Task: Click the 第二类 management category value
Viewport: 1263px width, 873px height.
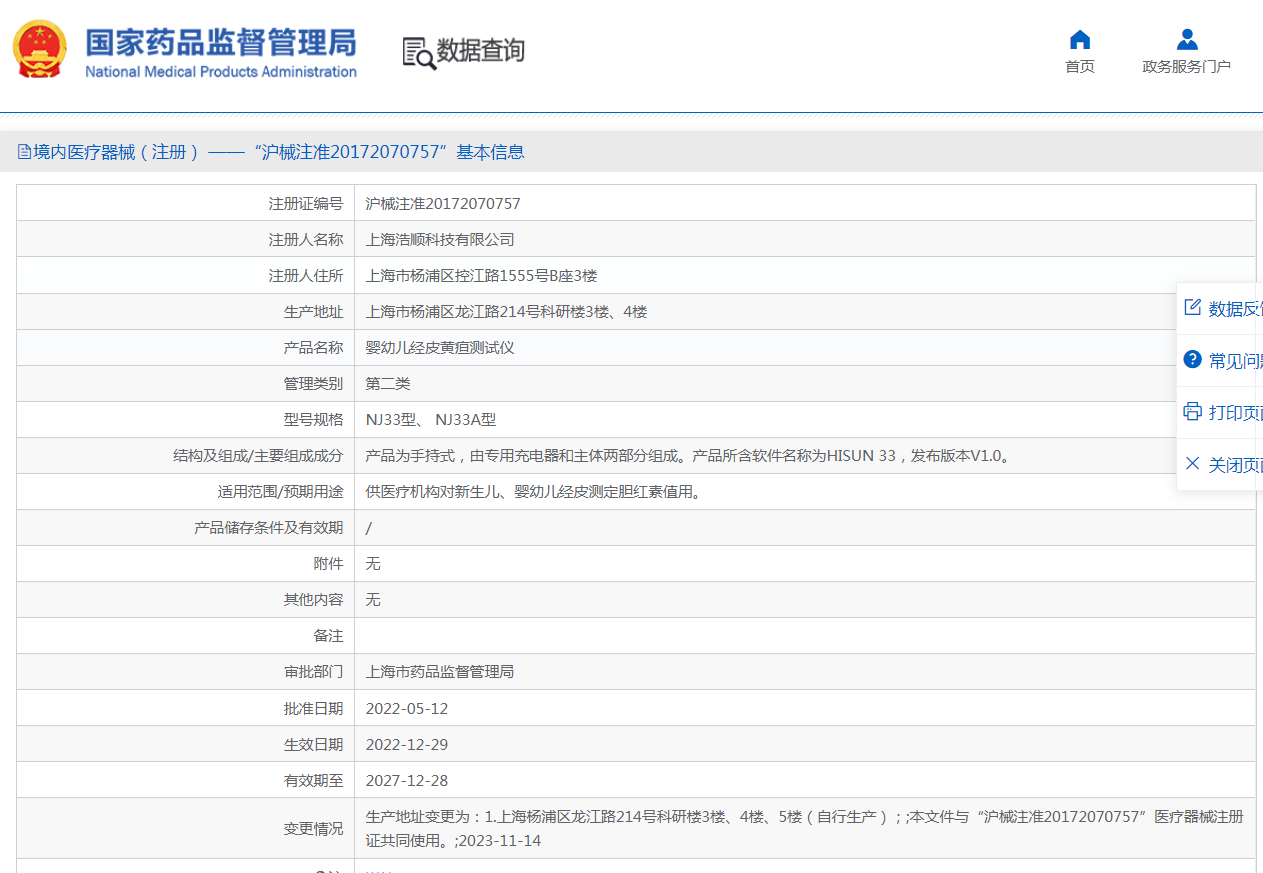Action: pos(388,383)
